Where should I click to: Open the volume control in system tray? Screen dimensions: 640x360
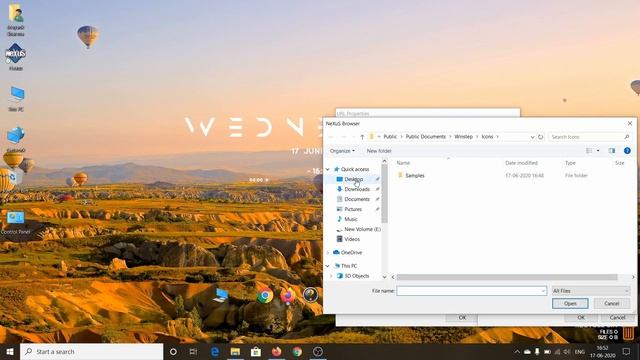pyautogui.click(x=567, y=351)
